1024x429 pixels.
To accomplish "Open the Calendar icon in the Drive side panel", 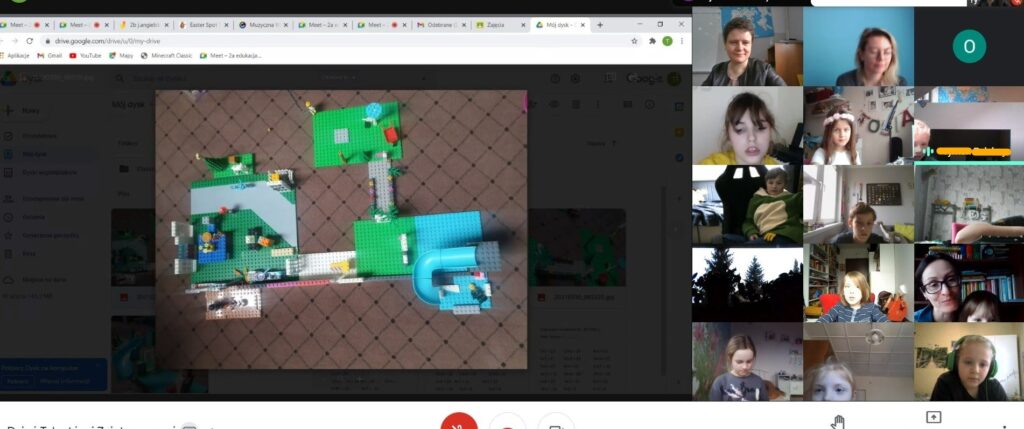I will [x=679, y=106].
